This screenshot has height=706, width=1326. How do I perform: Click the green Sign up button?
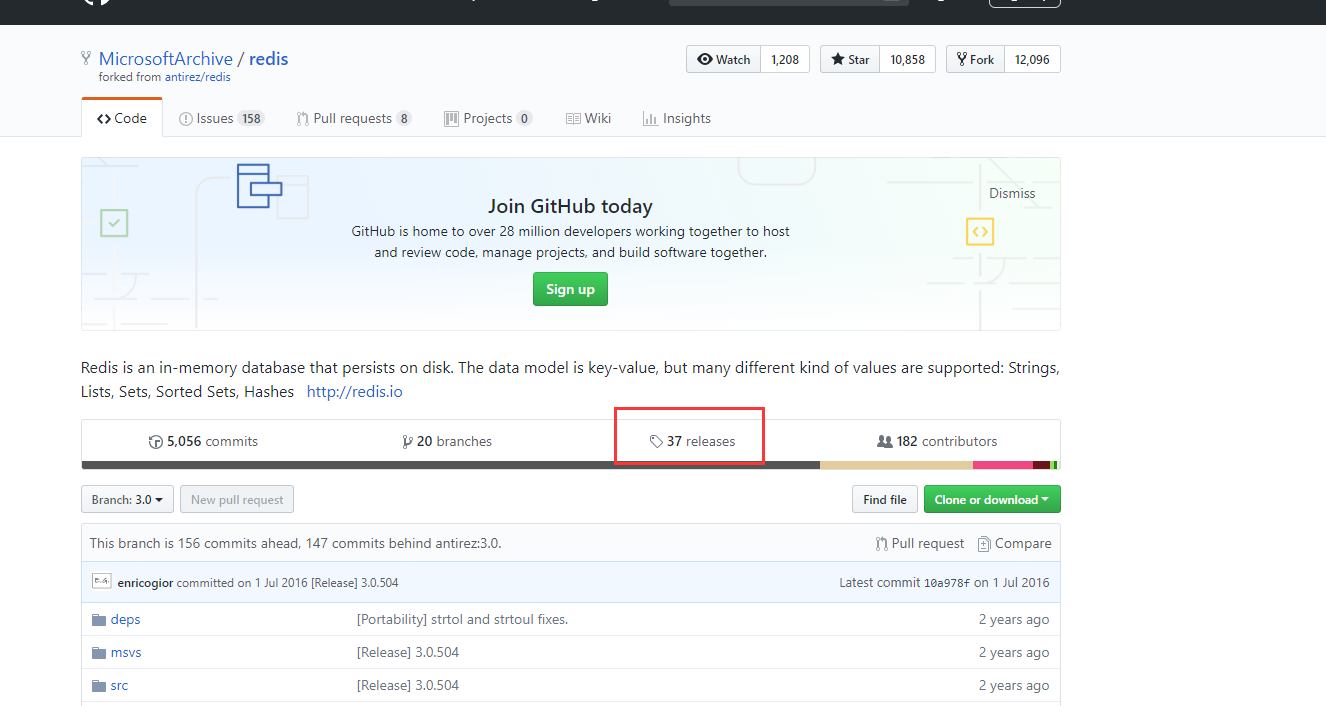570,289
